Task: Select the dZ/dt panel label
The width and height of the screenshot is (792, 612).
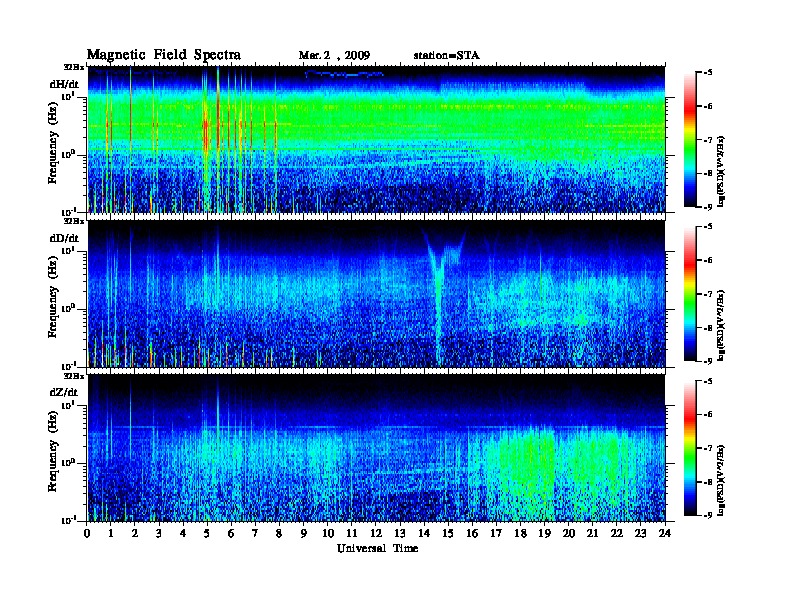Action: 64,392
